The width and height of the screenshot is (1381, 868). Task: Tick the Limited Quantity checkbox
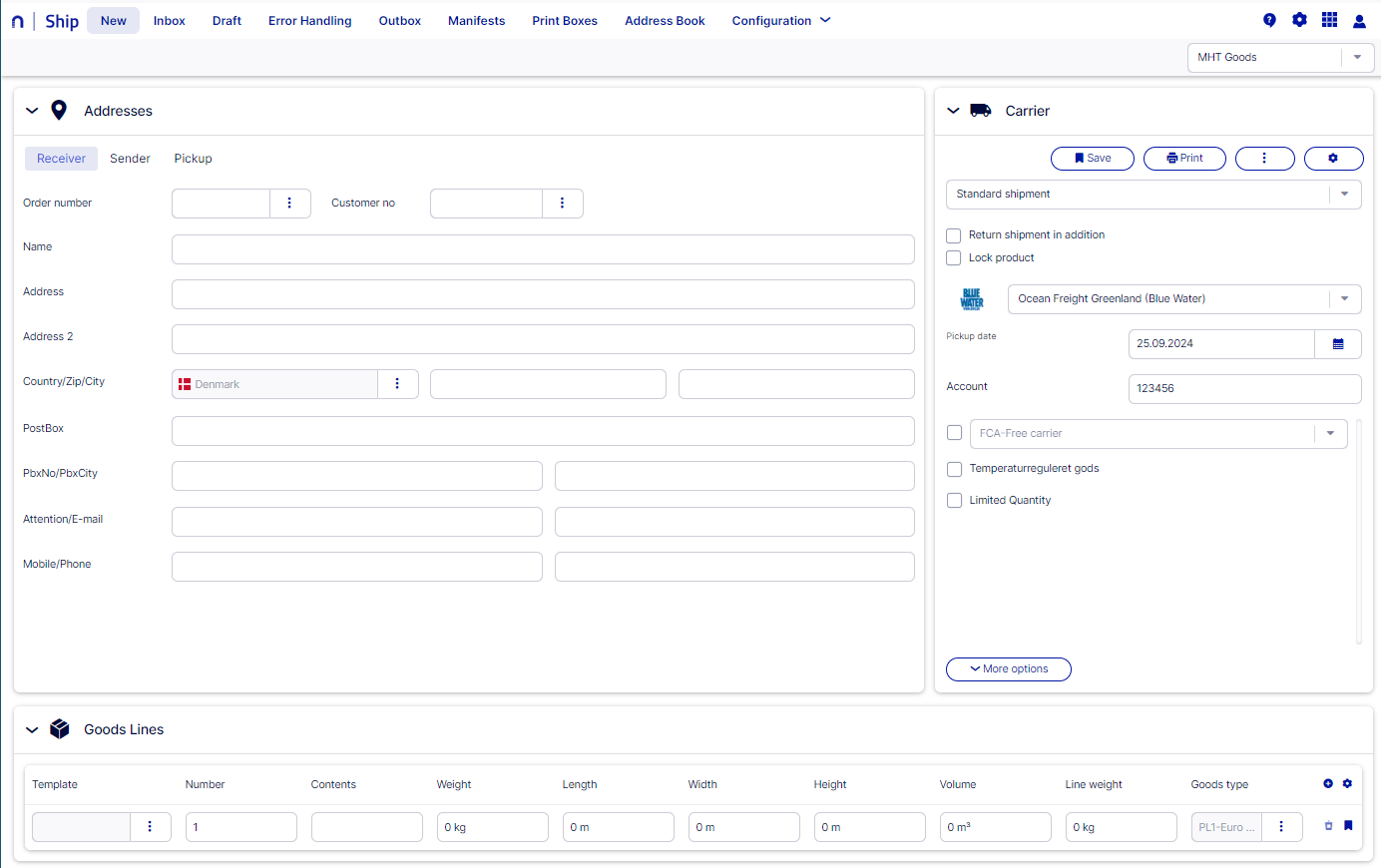click(955, 501)
